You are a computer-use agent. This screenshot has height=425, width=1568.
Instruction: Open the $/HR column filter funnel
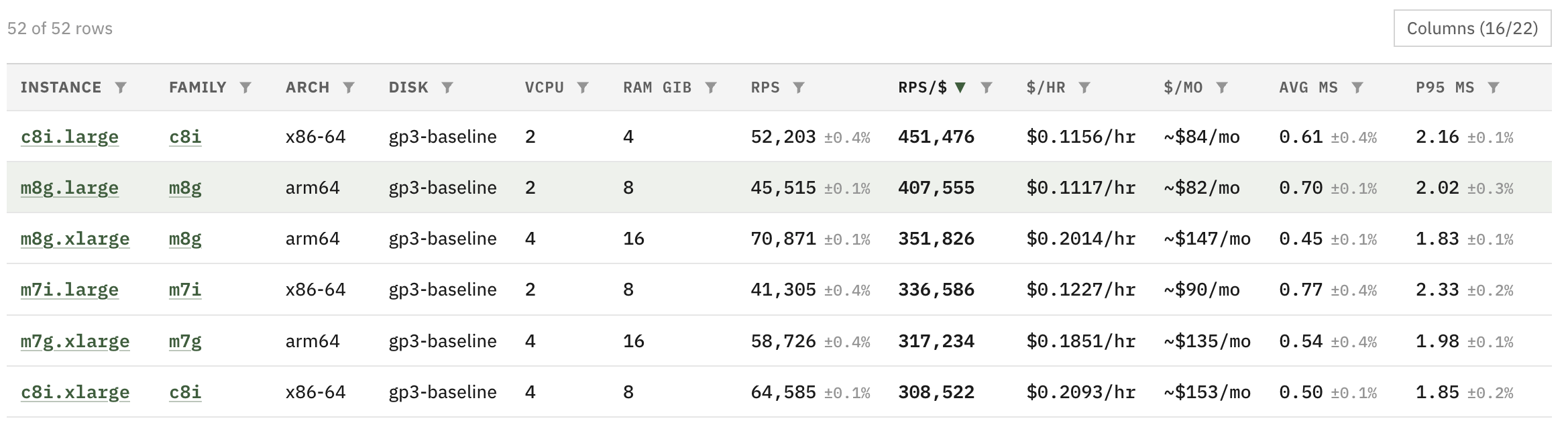(1084, 88)
